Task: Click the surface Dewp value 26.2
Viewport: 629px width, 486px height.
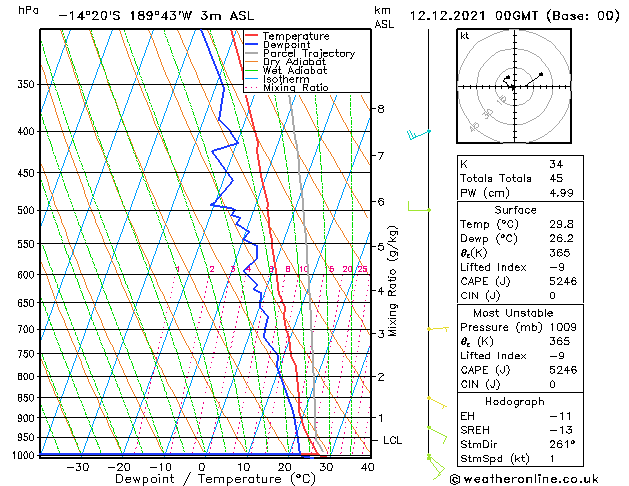Action: [x=561, y=239]
